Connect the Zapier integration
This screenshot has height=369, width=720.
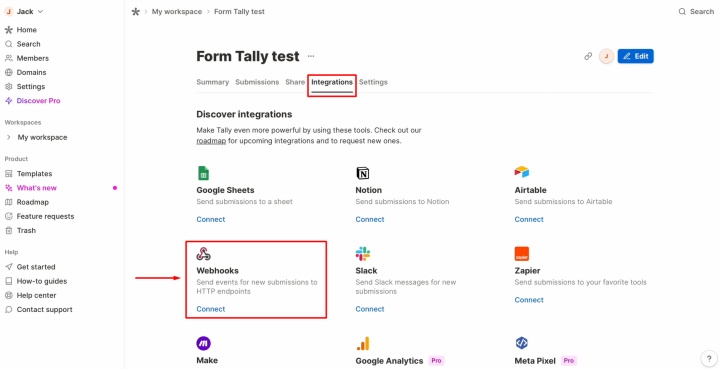coord(529,300)
